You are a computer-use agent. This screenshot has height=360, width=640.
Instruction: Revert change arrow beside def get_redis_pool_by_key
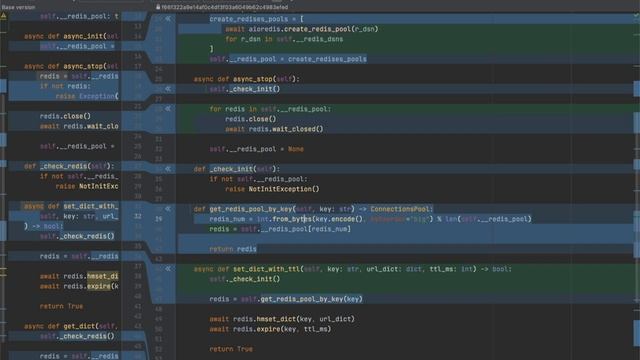168,209
